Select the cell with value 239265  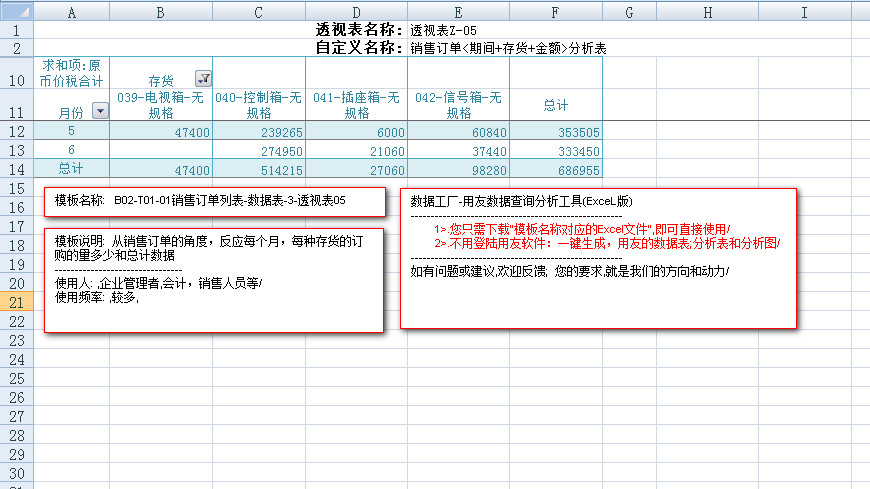point(259,132)
